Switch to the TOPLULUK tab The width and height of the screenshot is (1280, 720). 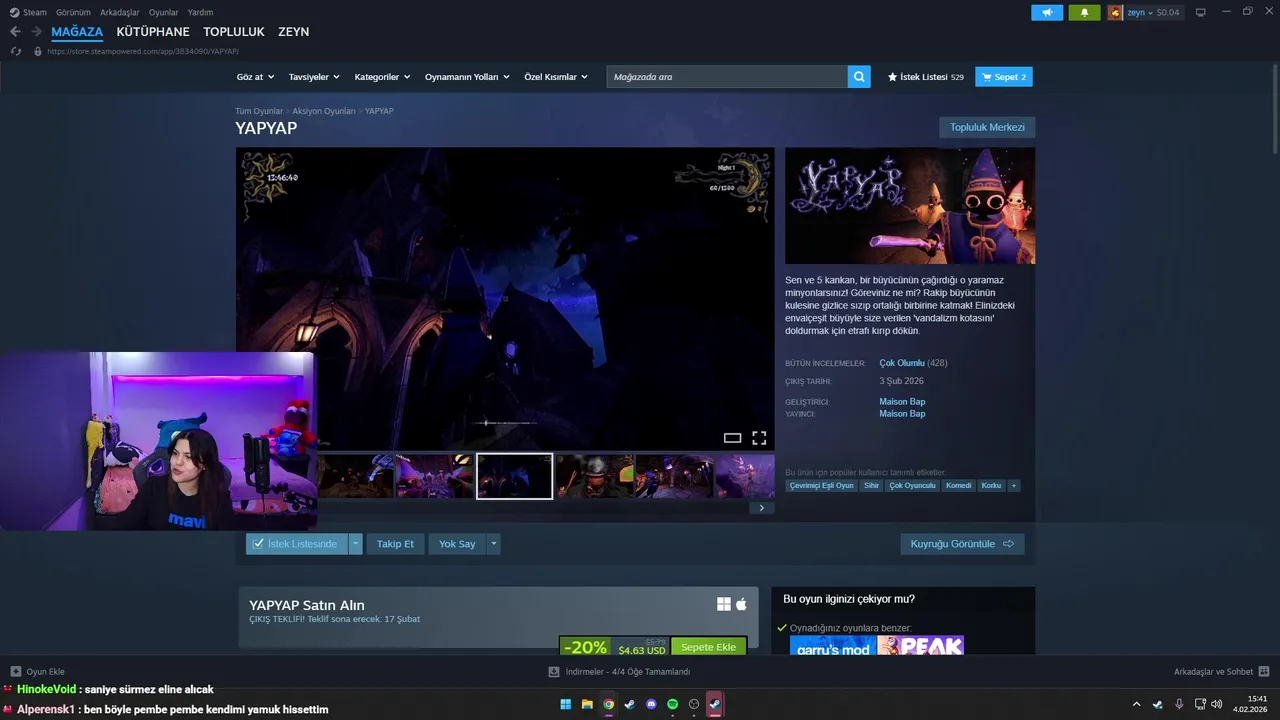coord(234,32)
